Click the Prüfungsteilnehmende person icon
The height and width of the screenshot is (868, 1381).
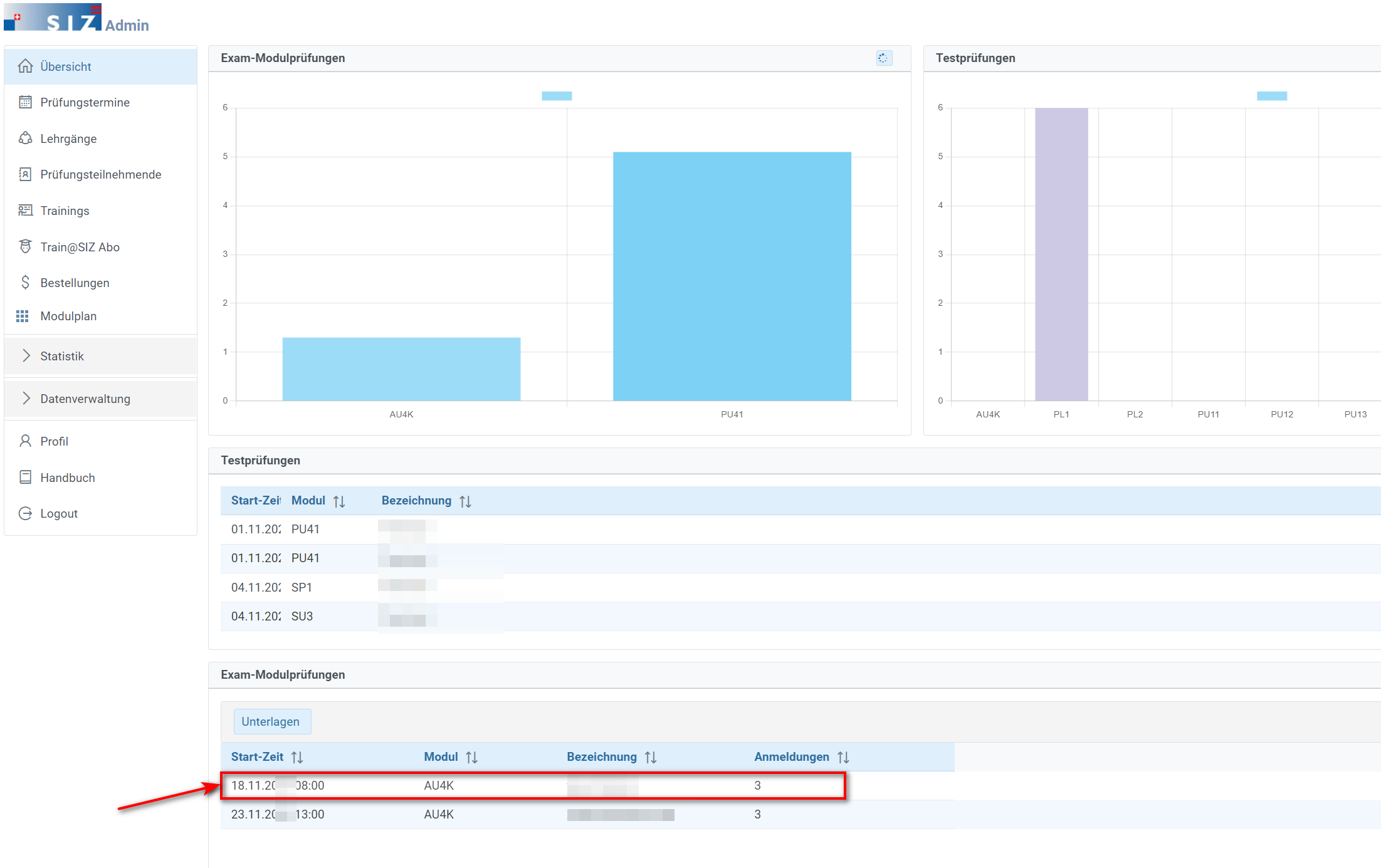[25, 174]
